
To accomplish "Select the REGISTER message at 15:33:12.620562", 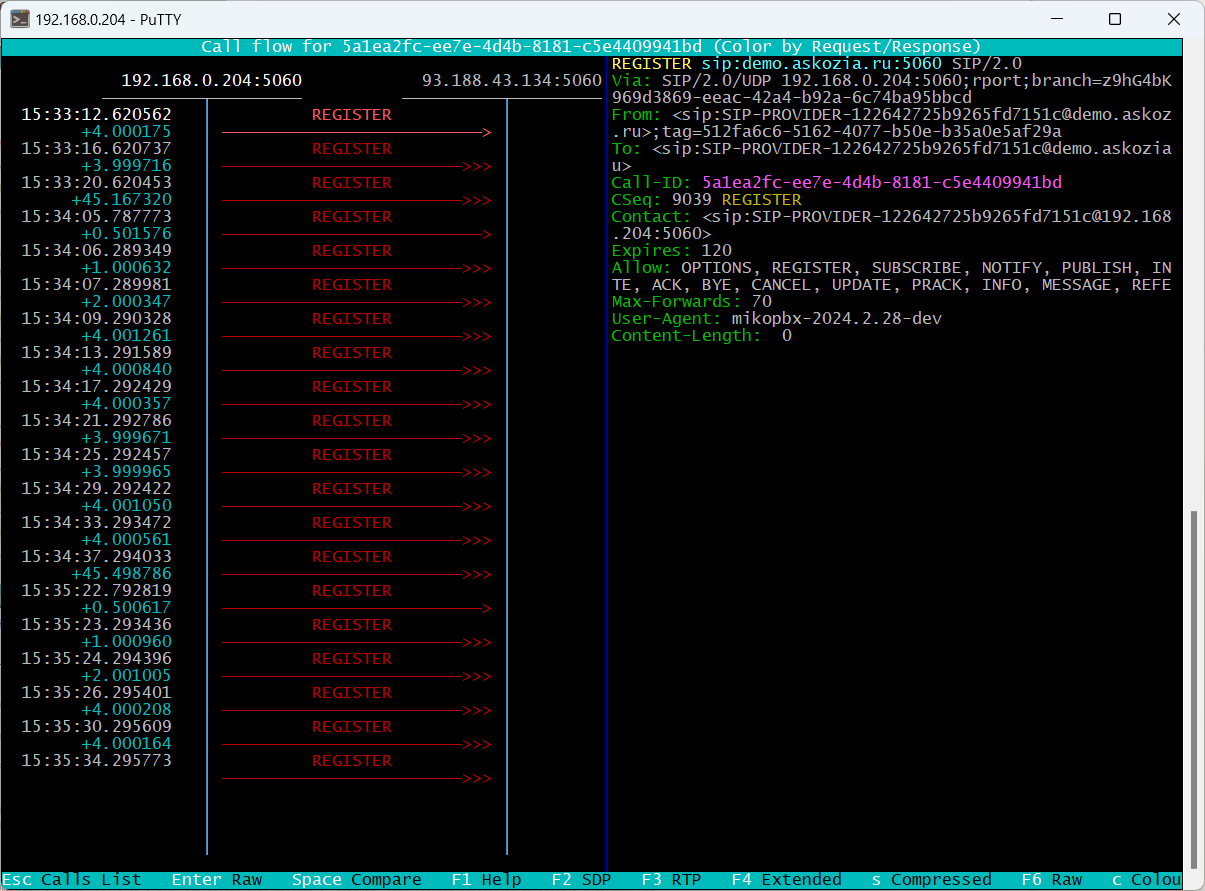I will click(351, 115).
